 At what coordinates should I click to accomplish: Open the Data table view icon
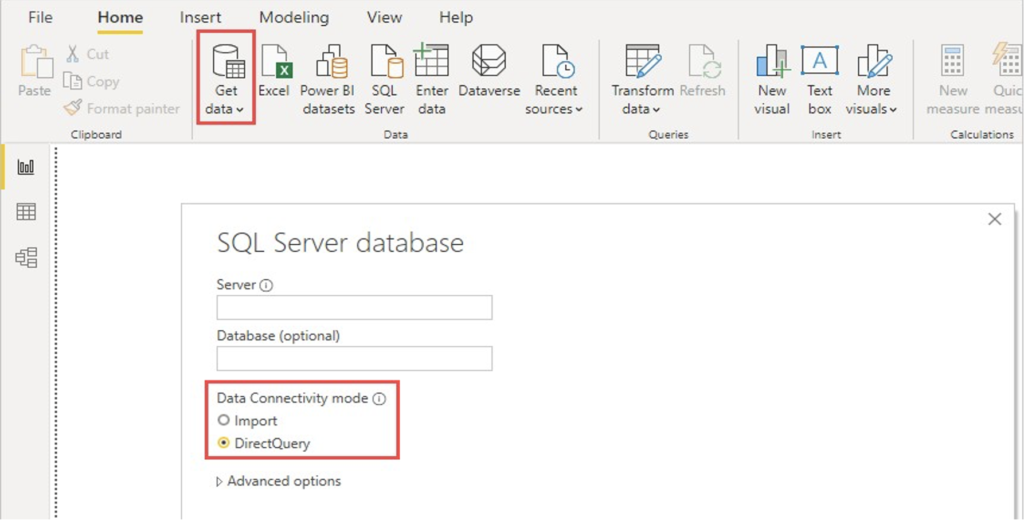click(x=26, y=212)
